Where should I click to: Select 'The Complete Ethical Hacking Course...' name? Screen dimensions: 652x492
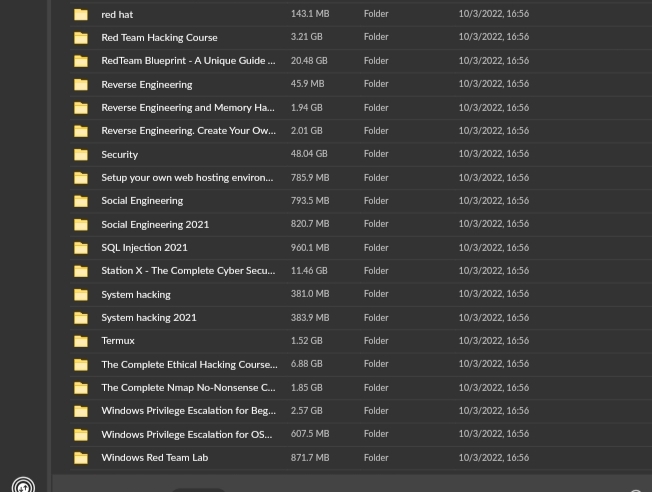tap(189, 365)
